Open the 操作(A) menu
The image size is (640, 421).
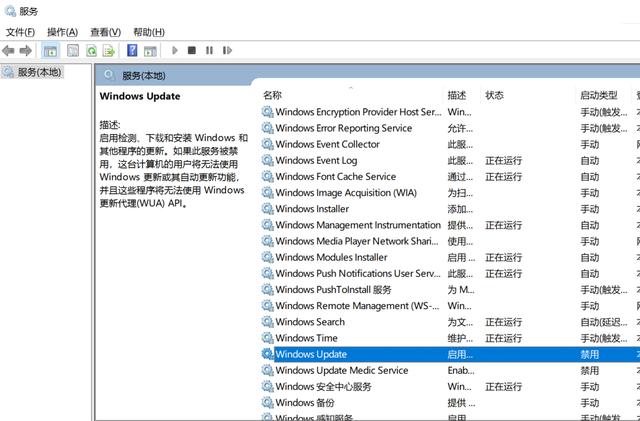point(62,32)
